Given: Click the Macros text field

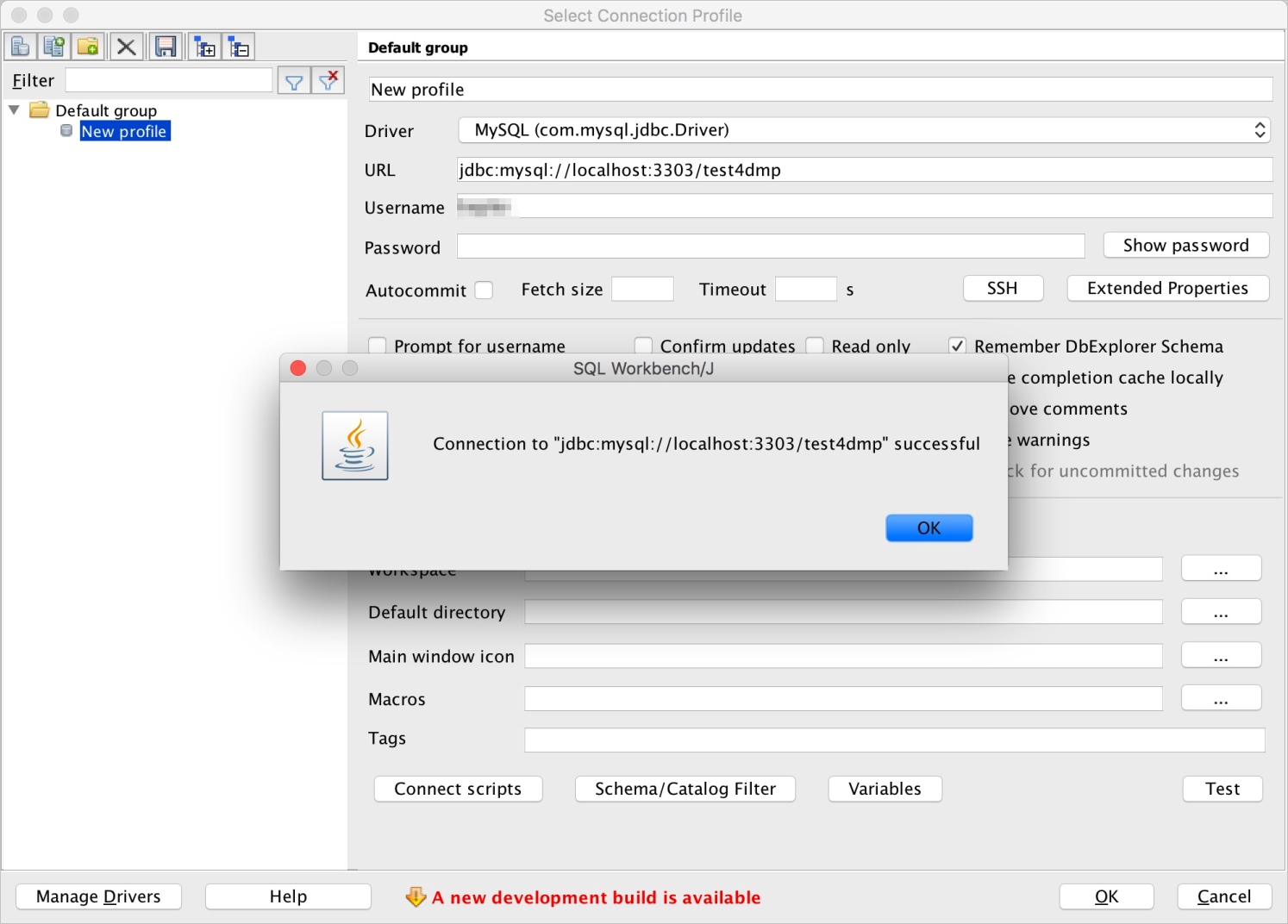Looking at the screenshot, I should [843, 698].
